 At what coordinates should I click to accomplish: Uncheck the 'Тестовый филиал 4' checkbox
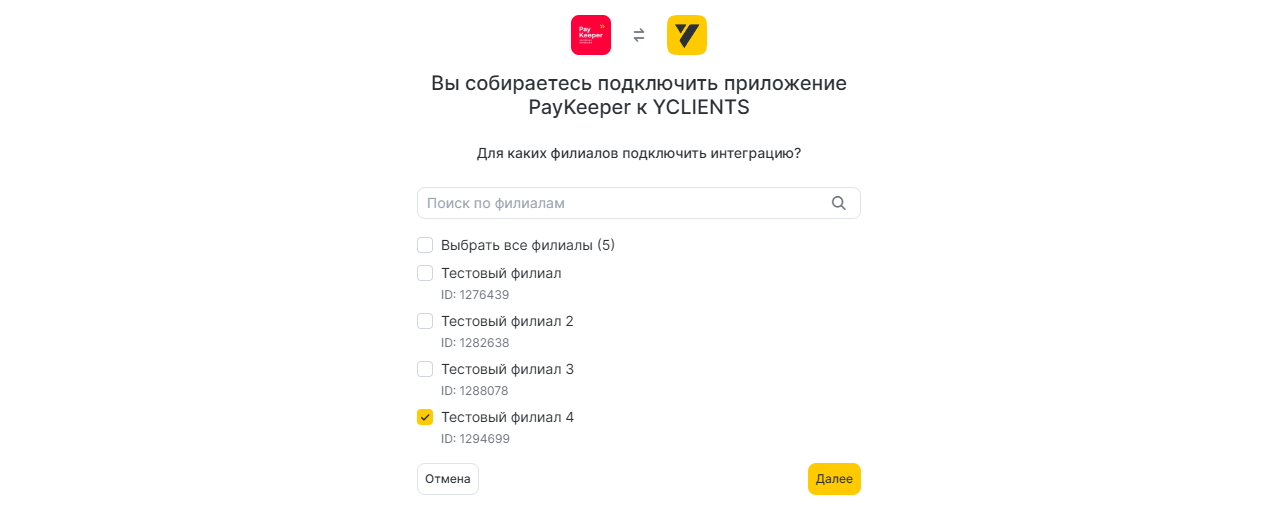point(425,417)
